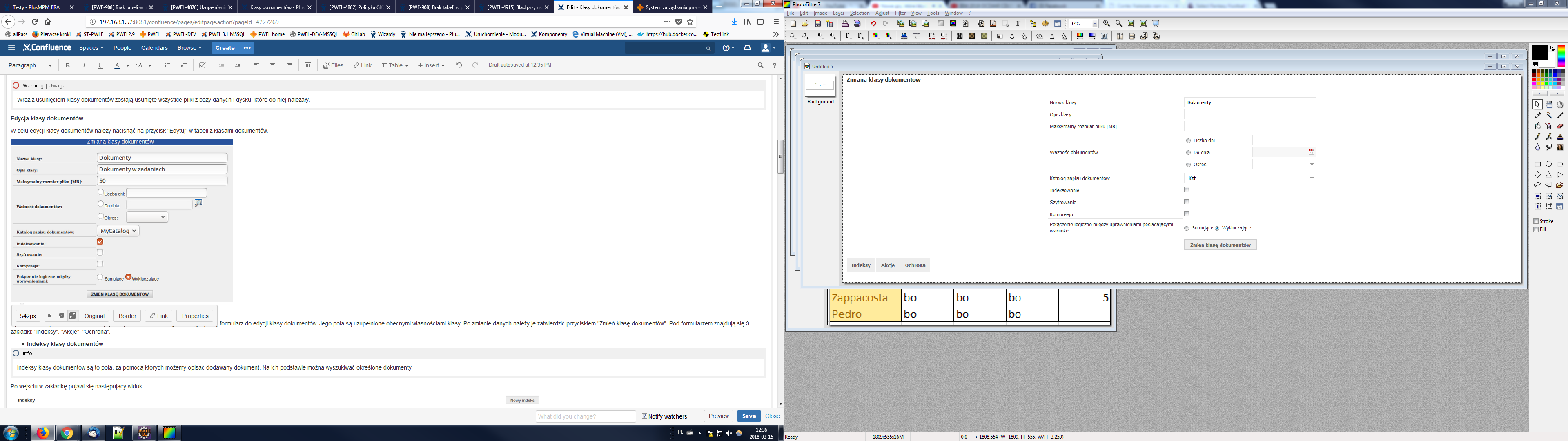Click the Histogram levels icon in PhotoFiltre
The image size is (1568, 441).
pos(904,36)
